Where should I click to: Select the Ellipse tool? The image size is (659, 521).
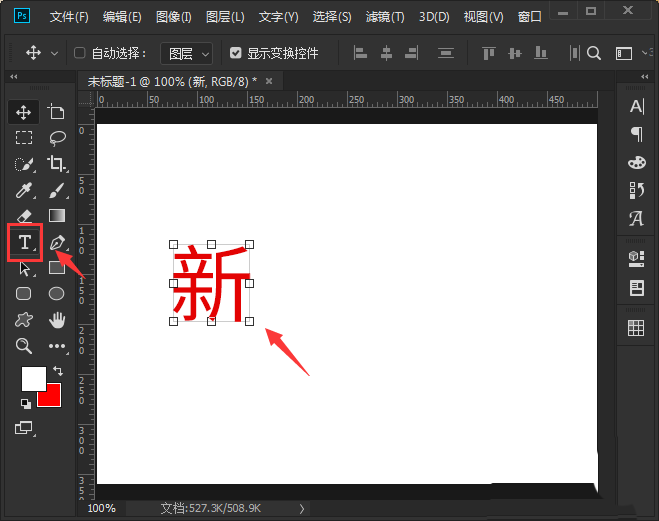[56, 294]
